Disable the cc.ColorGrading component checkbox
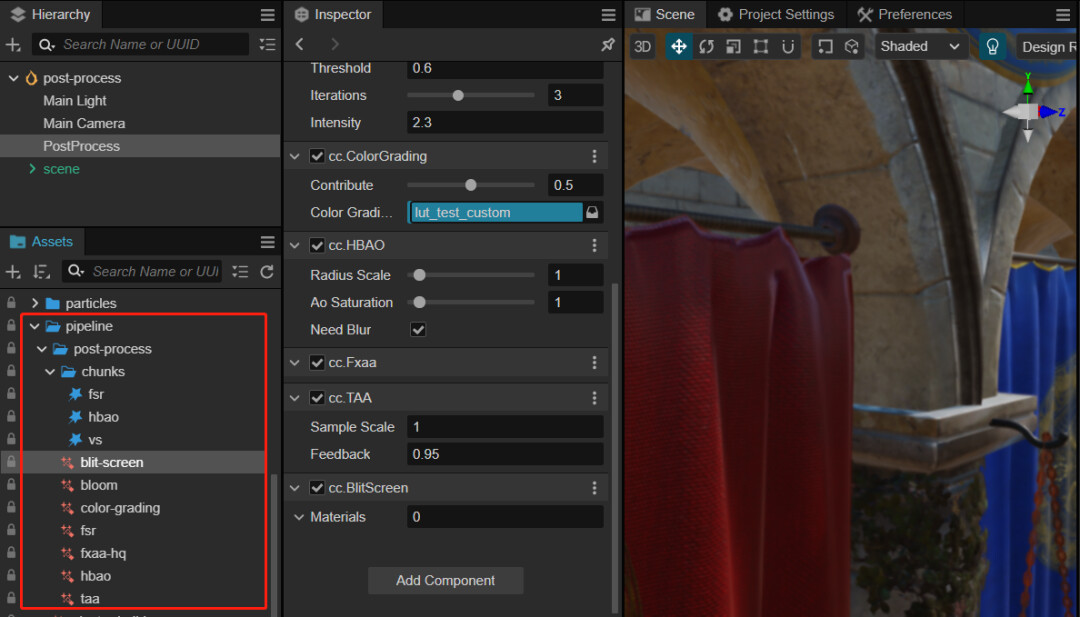Image resolution: width=1080 pixels, height=617 pixels. (317, 156)
